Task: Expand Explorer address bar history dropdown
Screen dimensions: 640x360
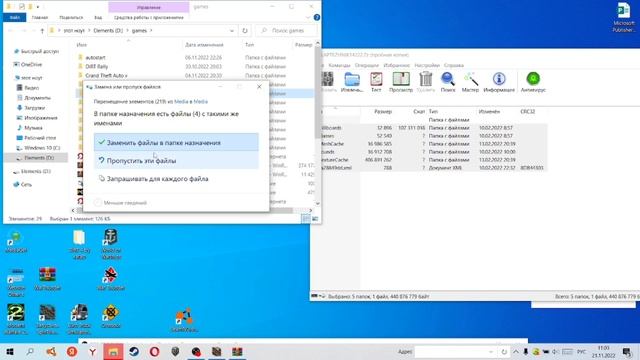Action: point(231,31)
